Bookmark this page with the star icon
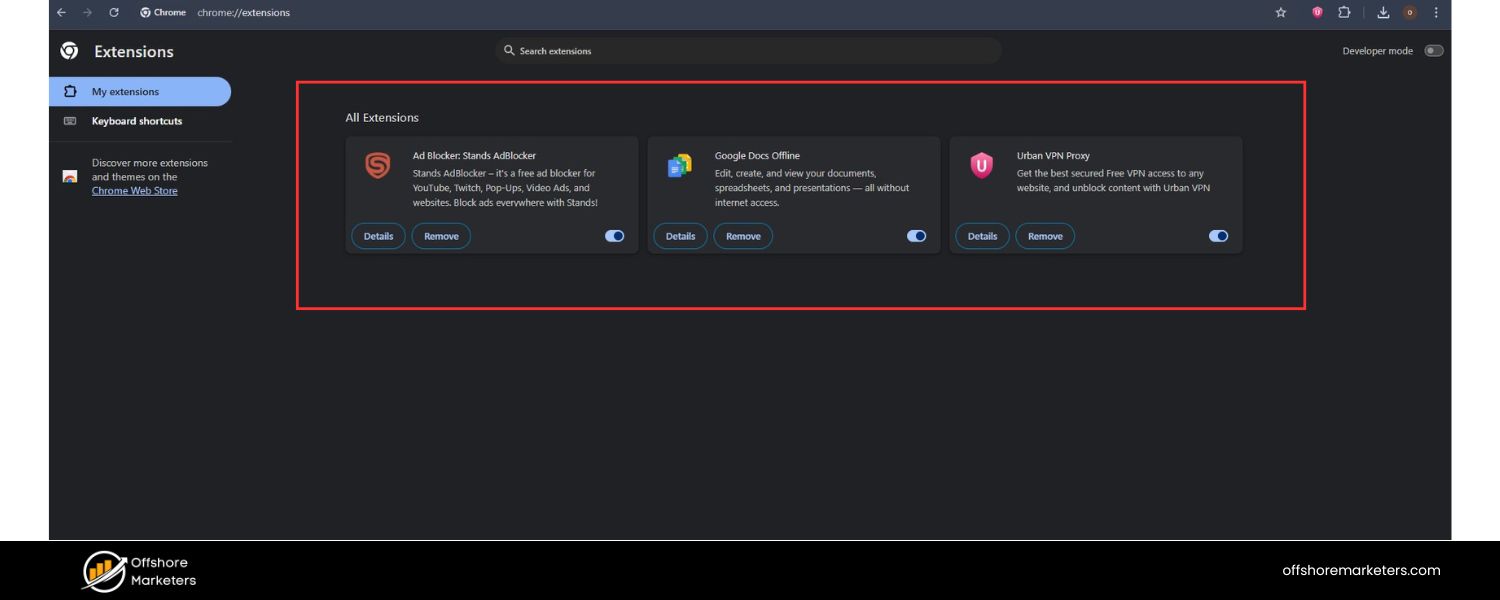This screenshot has width=1500, height=600. pos(1280,12)
